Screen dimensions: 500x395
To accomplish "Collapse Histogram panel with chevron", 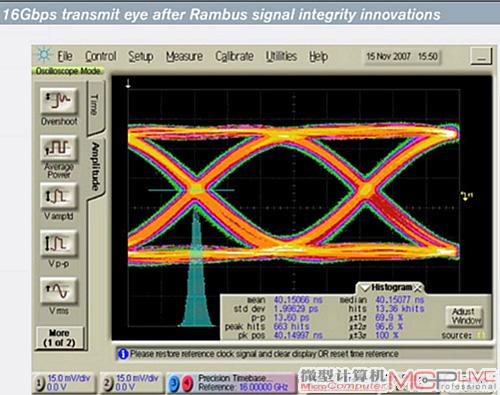I will [364, 288].
